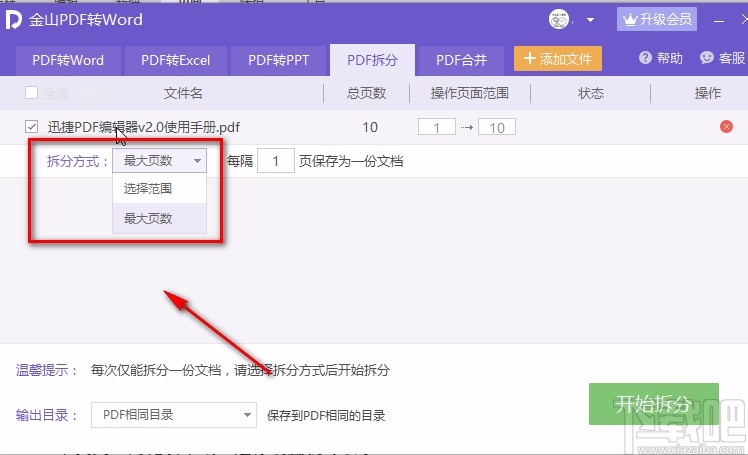
Task: Minimize the window with the dash button
Action: [719, 21]
